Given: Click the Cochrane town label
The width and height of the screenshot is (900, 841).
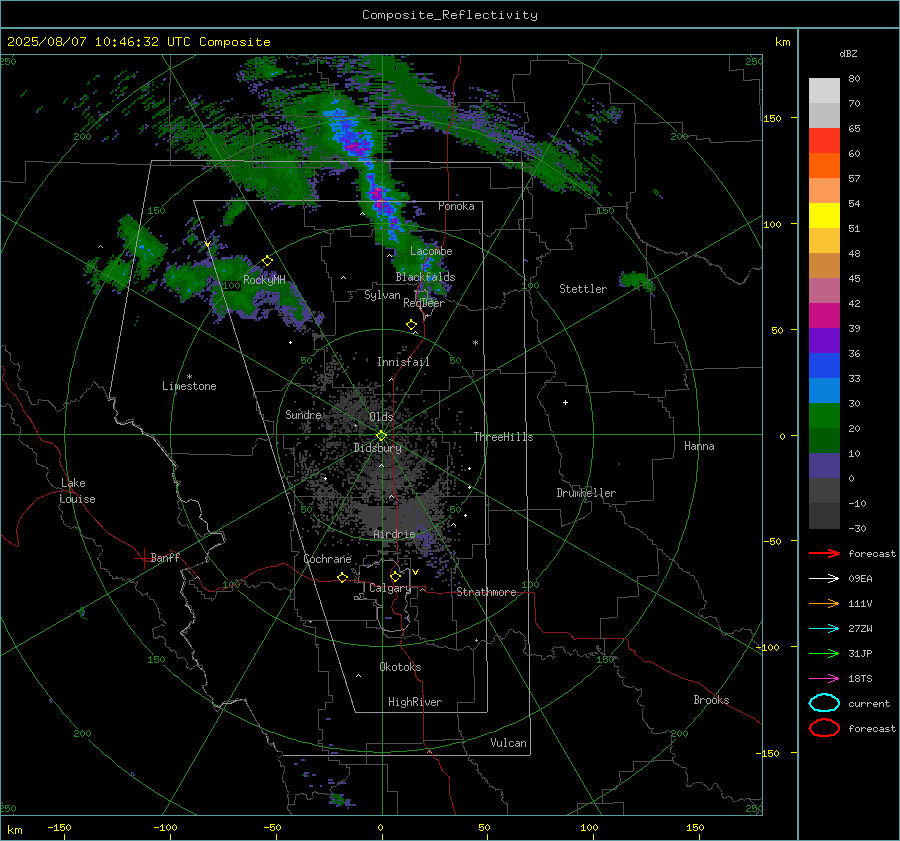Looking at the screenshot, I should pyautogui.click(x=327, y=559).
